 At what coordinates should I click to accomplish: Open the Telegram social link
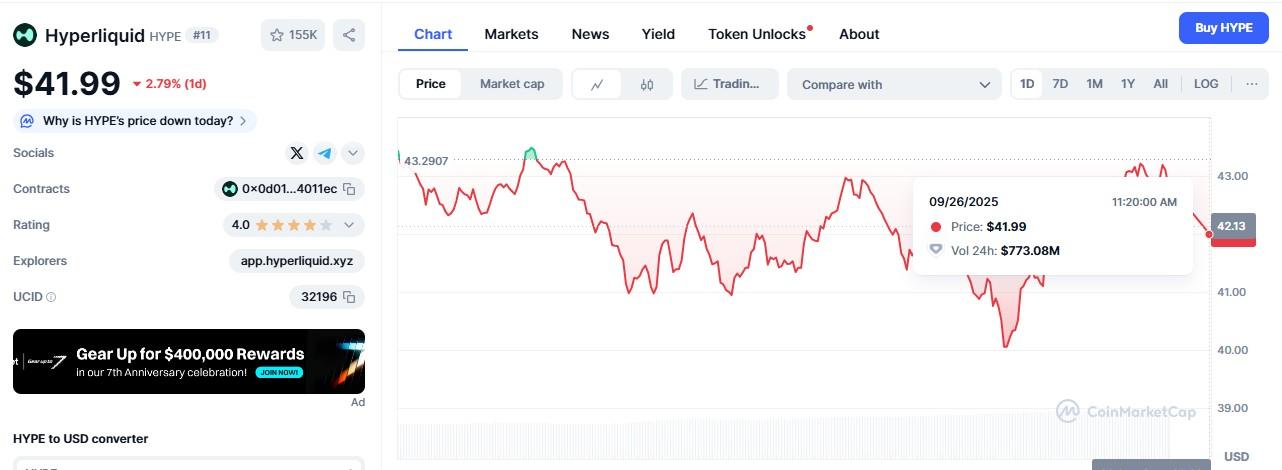324,153
